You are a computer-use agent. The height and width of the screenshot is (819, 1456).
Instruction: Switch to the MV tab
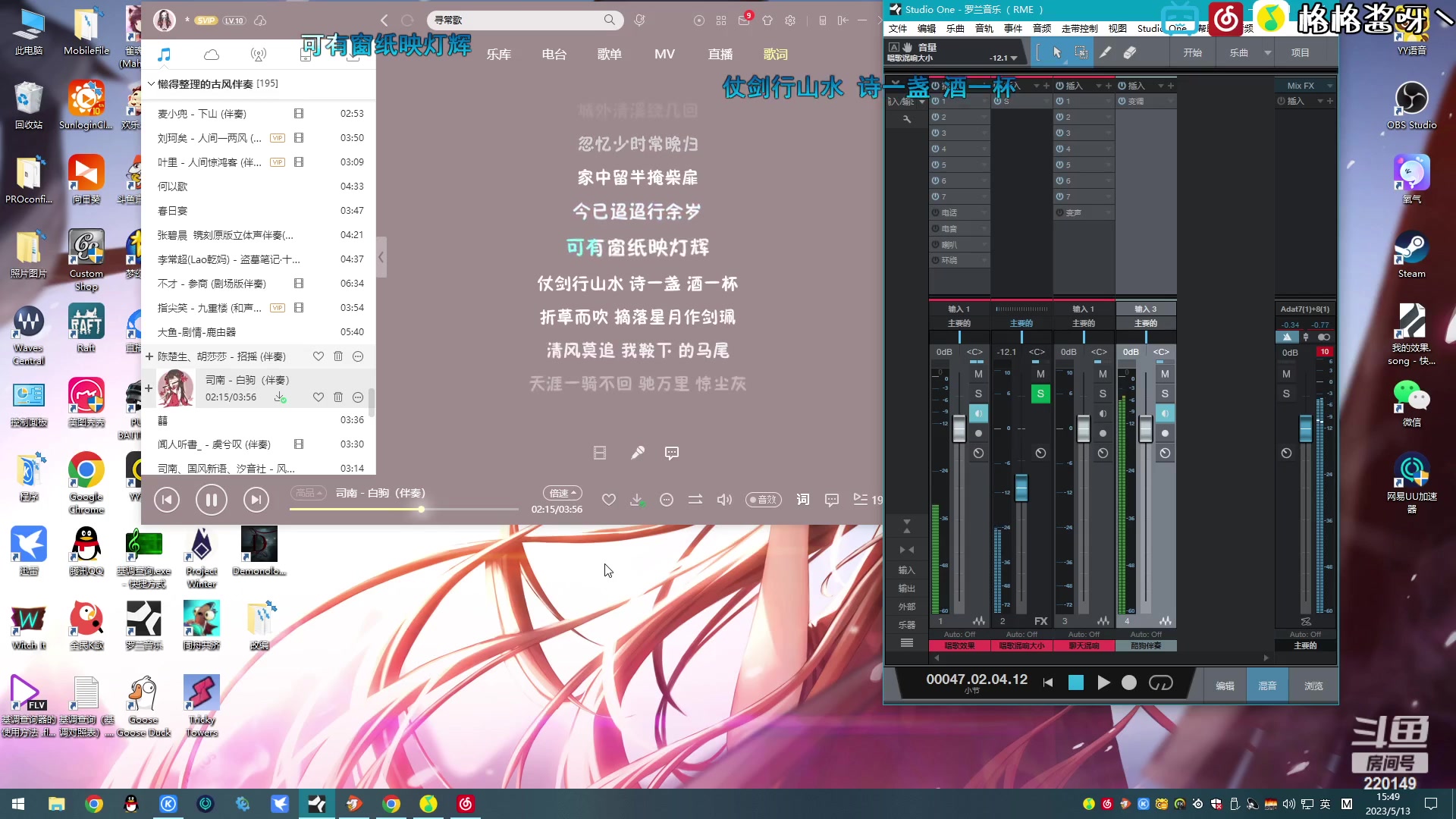tap(664, 55)
